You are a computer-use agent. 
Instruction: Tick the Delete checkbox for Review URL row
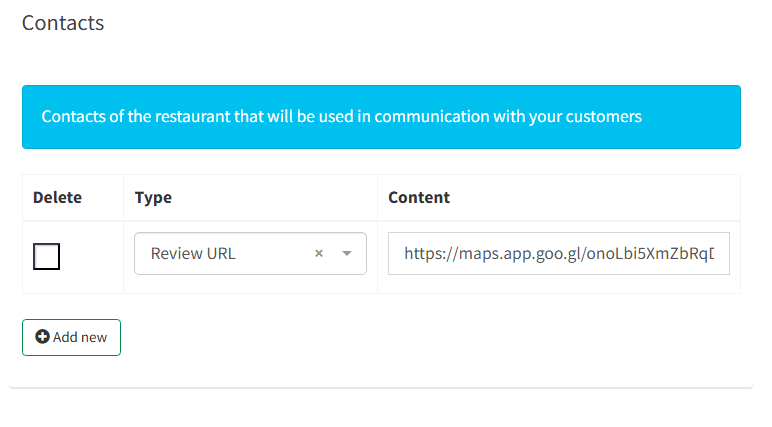46,257
